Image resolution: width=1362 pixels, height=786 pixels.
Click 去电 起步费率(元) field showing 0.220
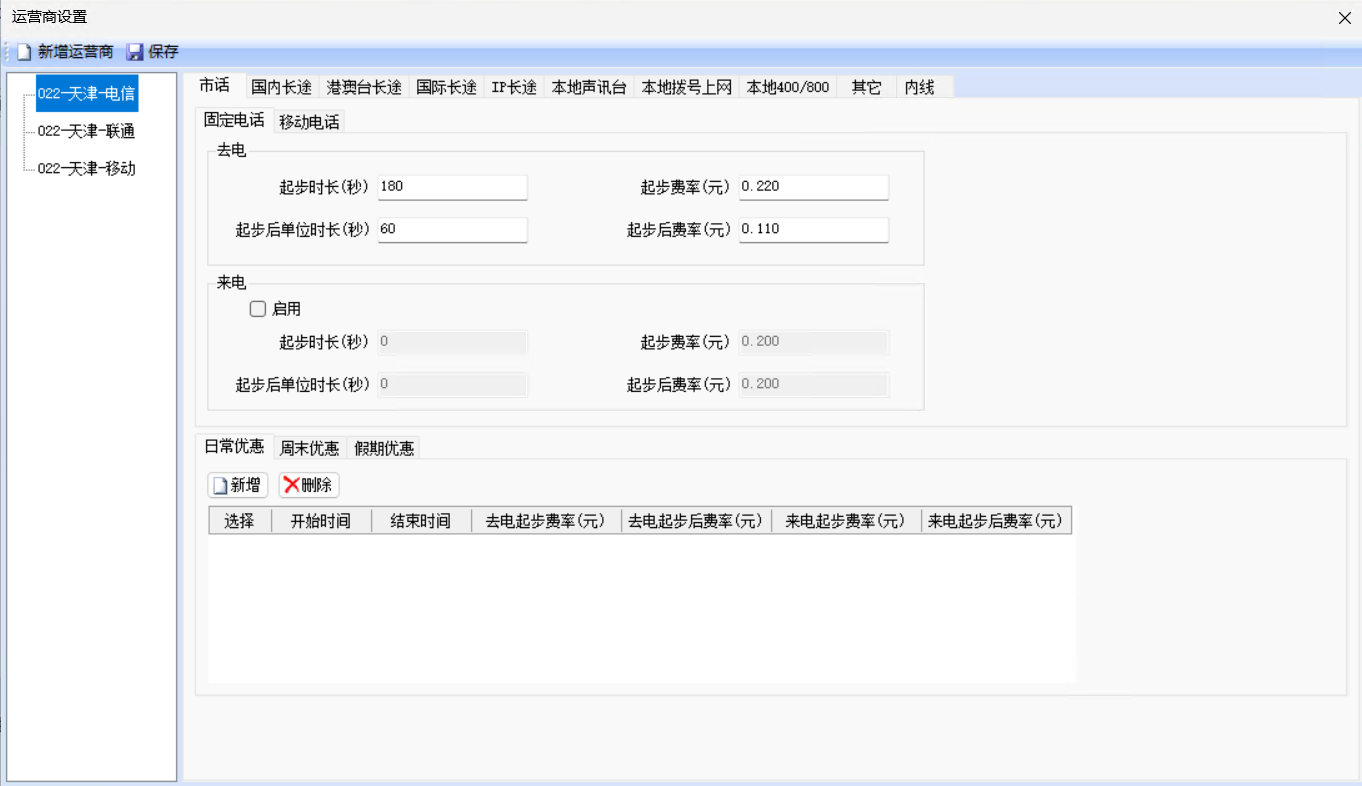click(x=814, y=187)
